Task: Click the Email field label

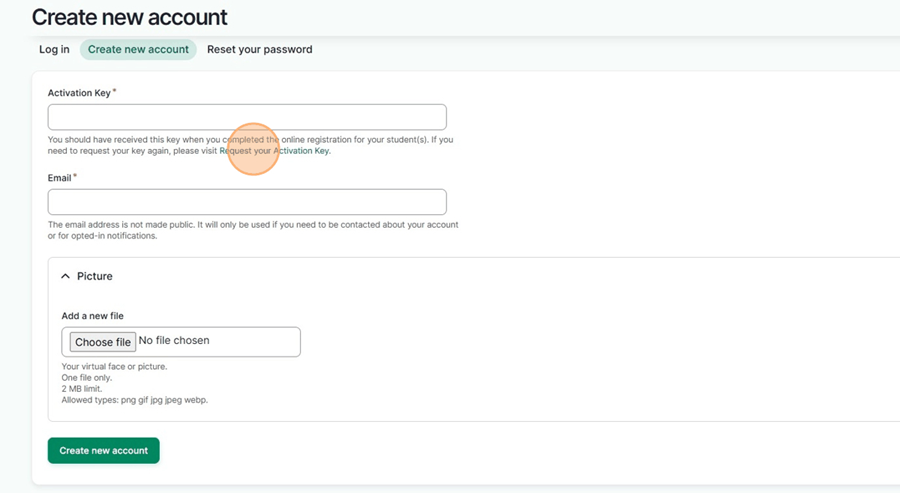Action: click(x=60, y=178)
